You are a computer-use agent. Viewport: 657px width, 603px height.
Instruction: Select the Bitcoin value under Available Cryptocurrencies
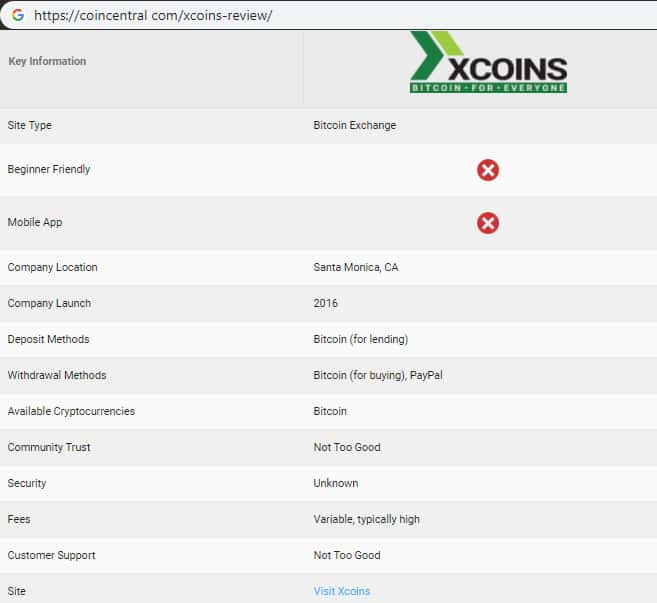tap(330, 411)
